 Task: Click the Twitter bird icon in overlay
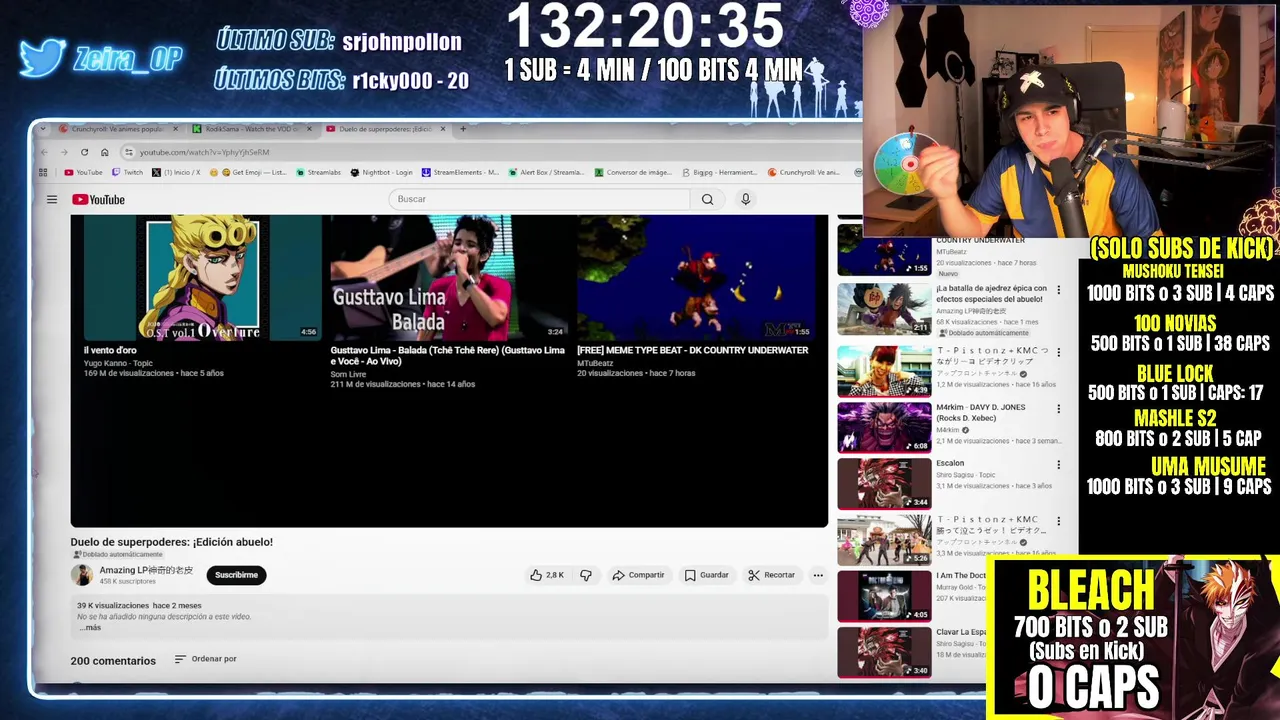tap(43, 58)
